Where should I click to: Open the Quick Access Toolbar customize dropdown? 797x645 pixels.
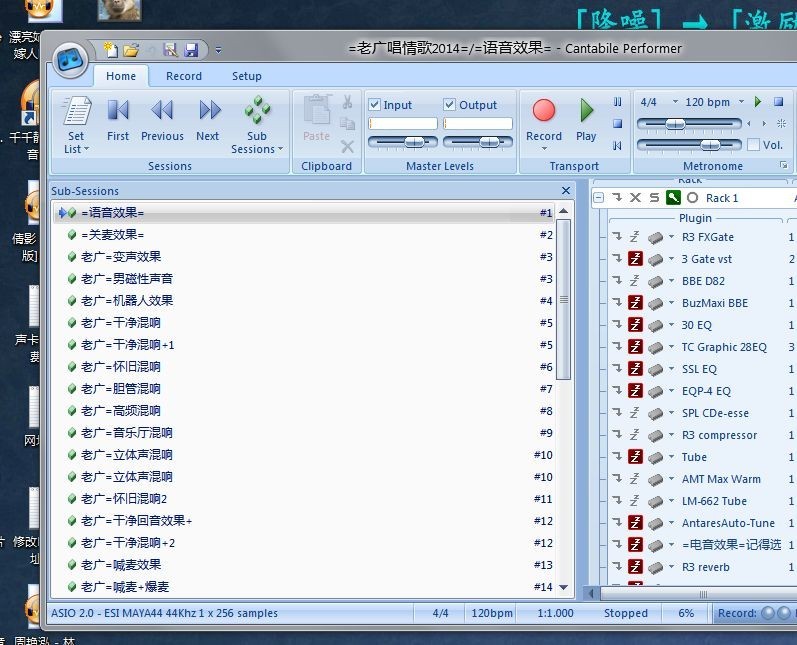pos(218,50)
